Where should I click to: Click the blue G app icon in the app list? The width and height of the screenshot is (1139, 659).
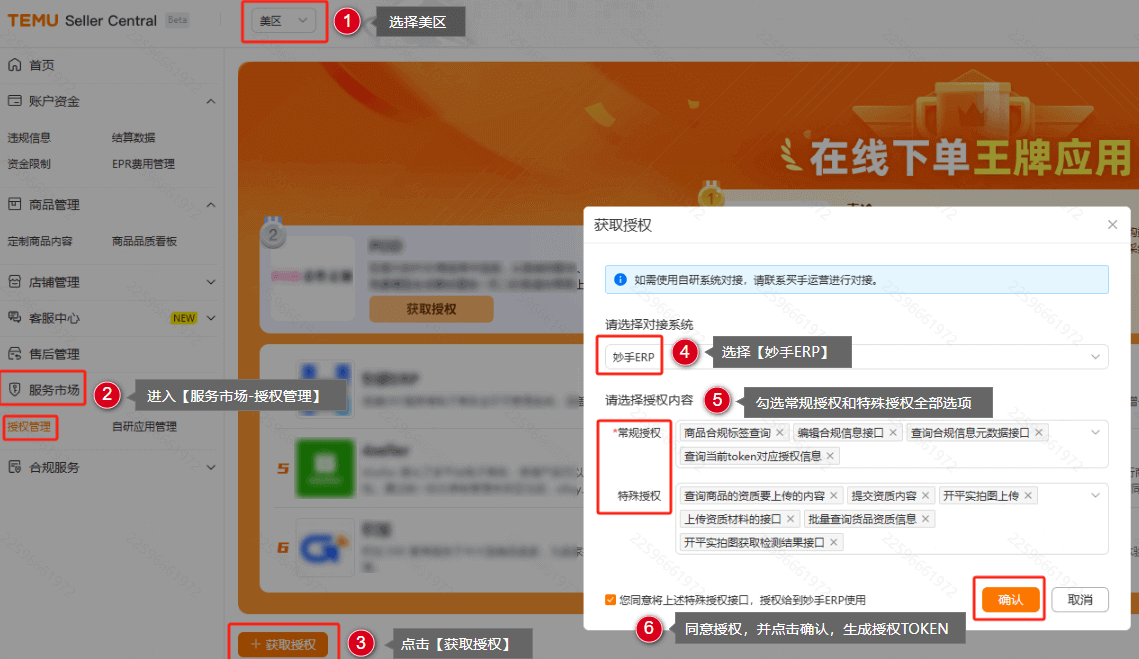click(325, 547)
